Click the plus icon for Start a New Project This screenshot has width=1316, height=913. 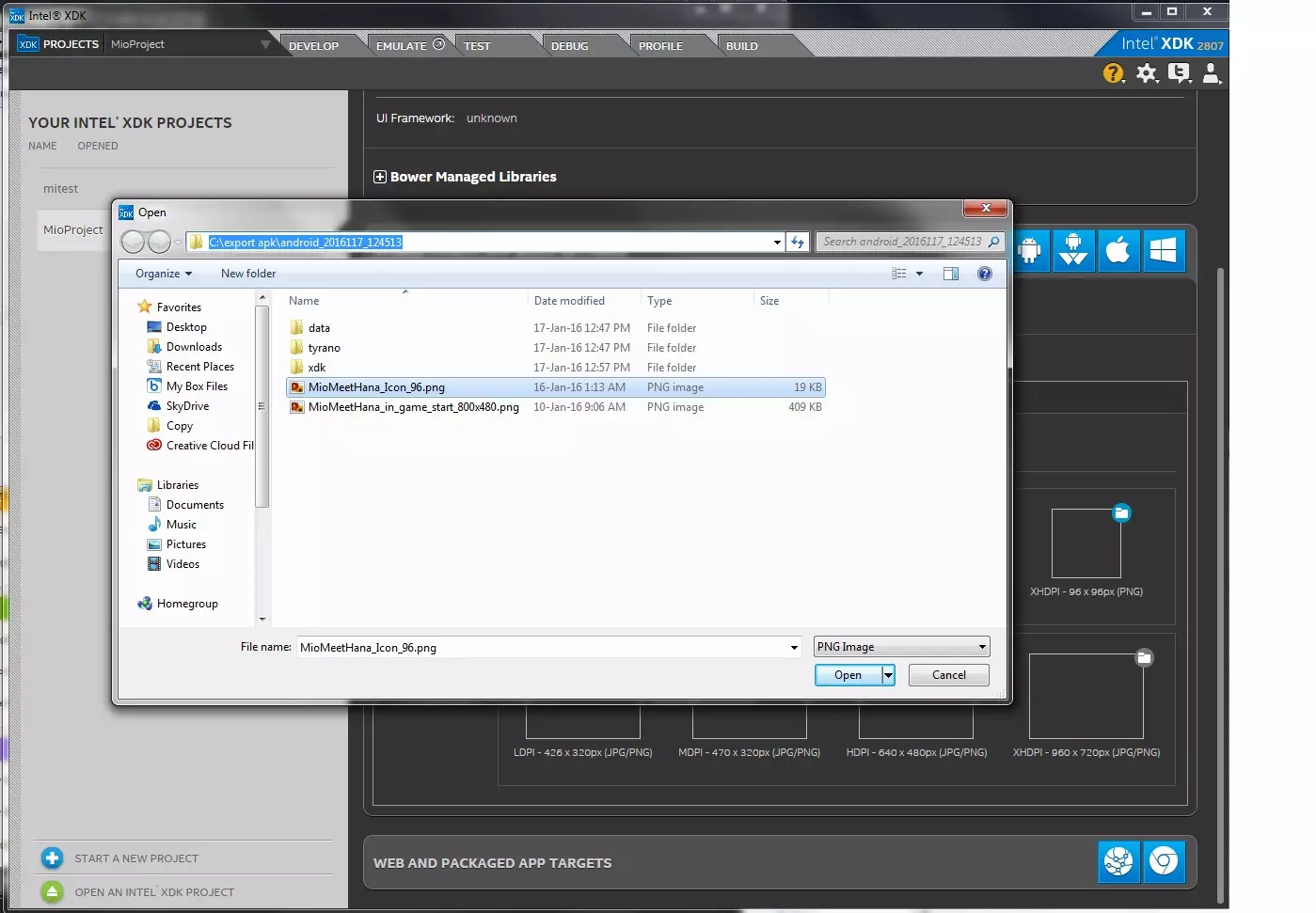click(53, 858)
